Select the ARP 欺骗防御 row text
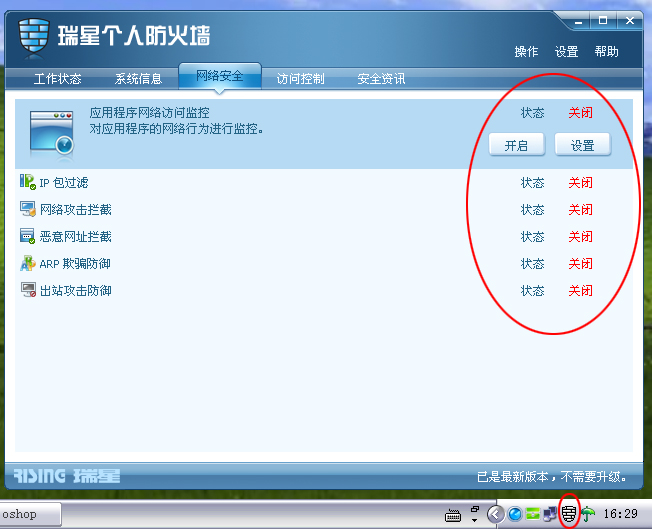Screen dimensions: 652x529 coord(75,264)
